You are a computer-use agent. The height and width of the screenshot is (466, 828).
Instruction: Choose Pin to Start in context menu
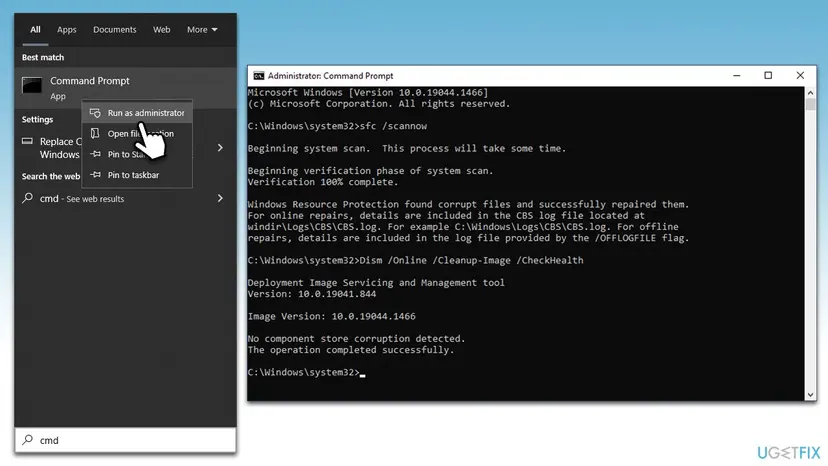coord(137,154)
